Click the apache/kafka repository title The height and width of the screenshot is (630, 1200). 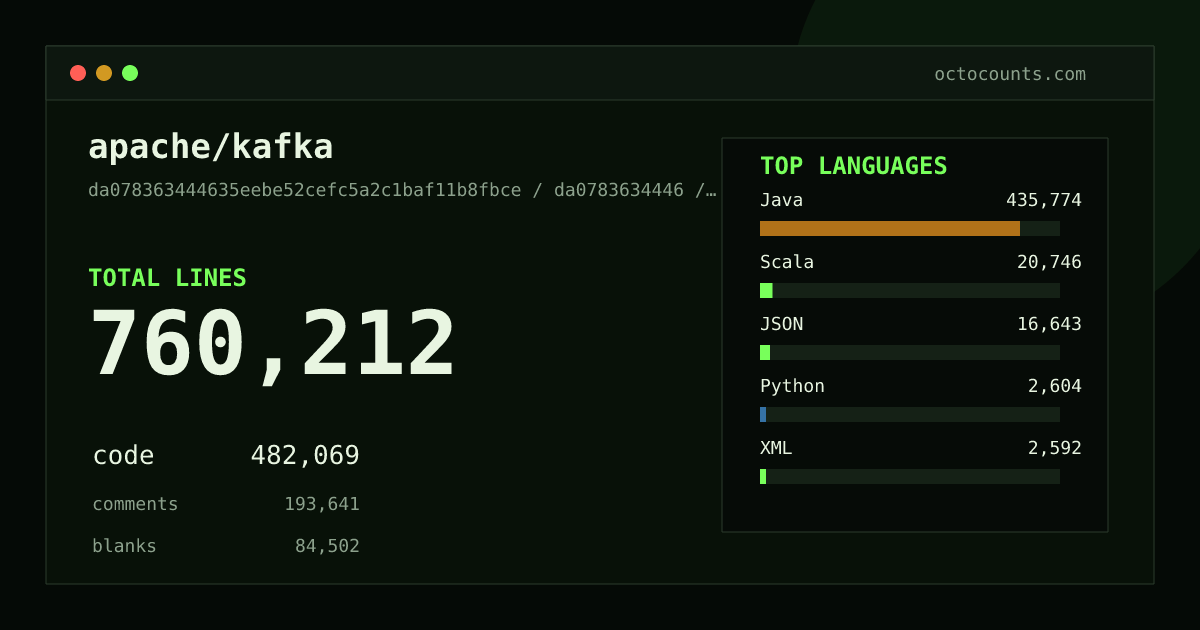click(x=211, y=147)
